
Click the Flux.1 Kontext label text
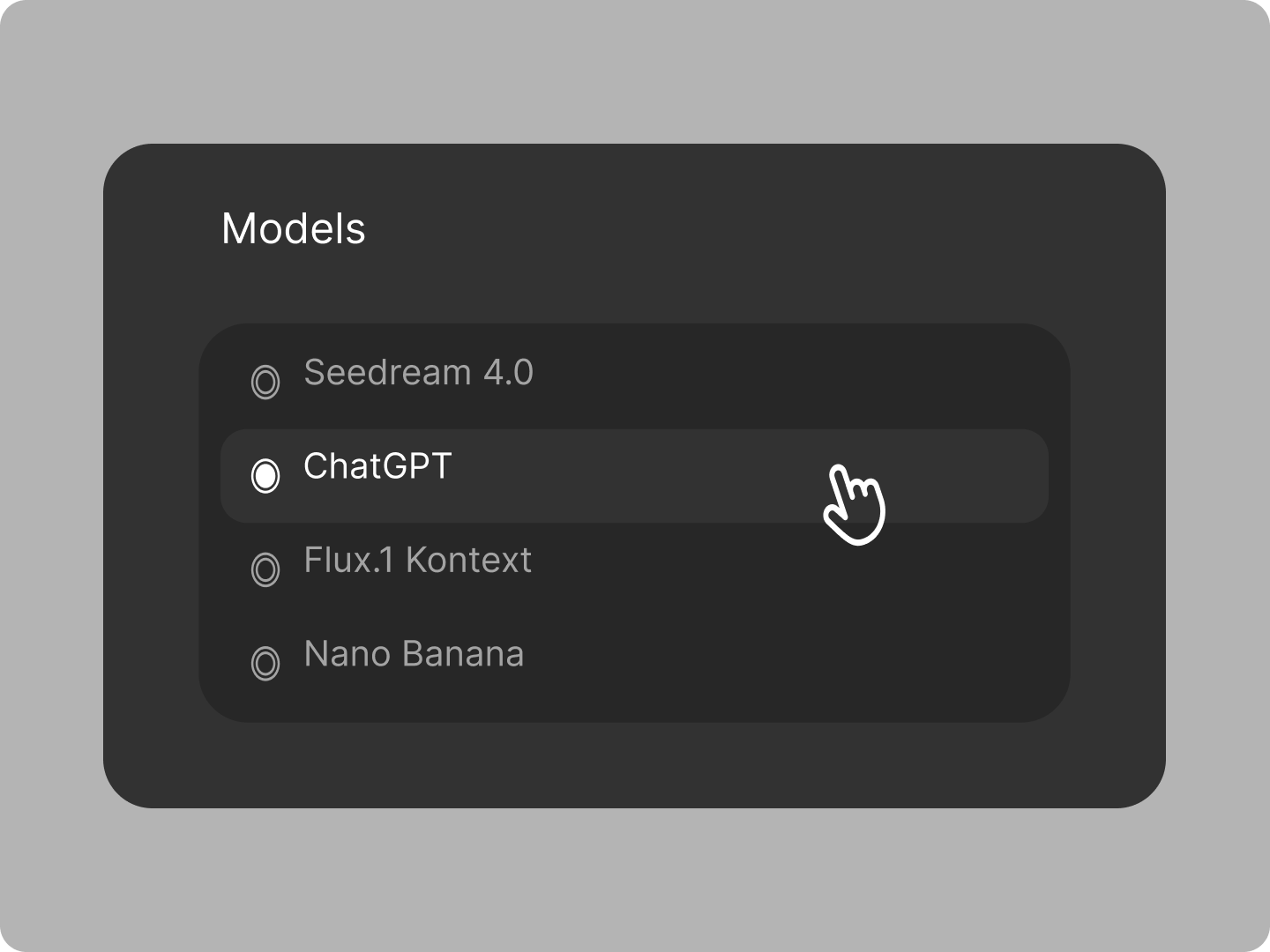(x=417, y=562)
